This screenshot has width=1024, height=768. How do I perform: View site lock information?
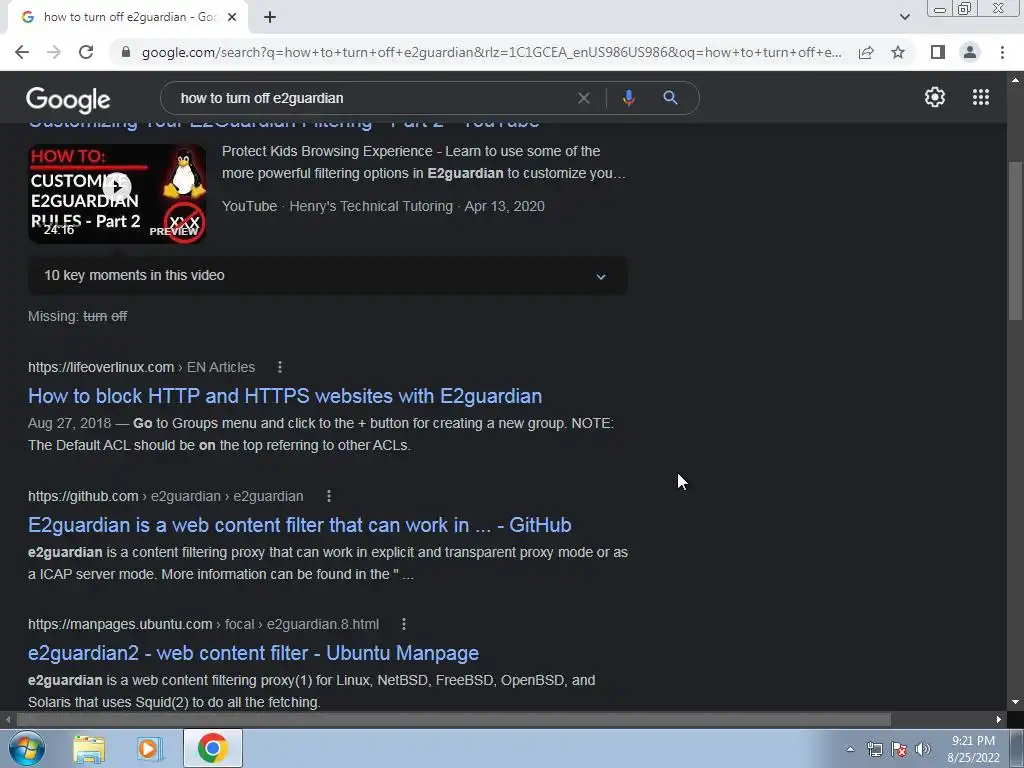pyautogui.click(x=126, y=52)
